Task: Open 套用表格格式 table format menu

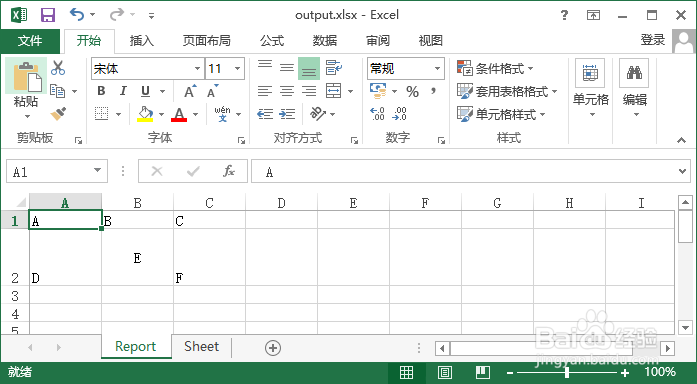Action: 507,92
